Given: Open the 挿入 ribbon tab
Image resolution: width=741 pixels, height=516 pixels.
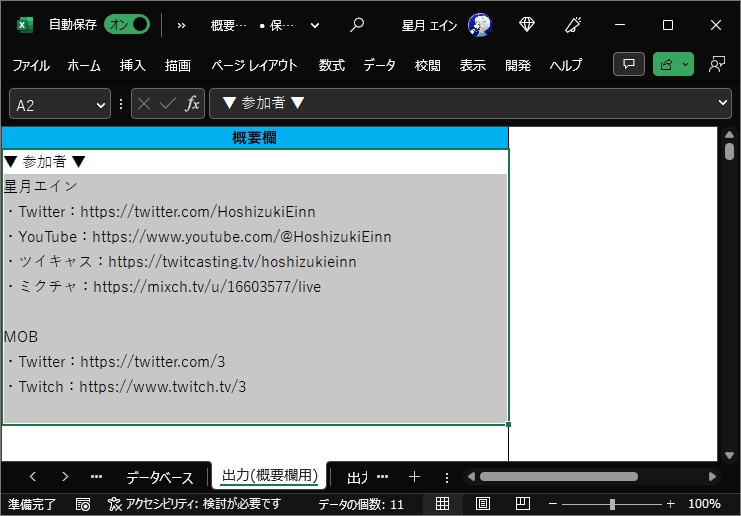Looking at the screenshot, I should (x=132, y=65).
